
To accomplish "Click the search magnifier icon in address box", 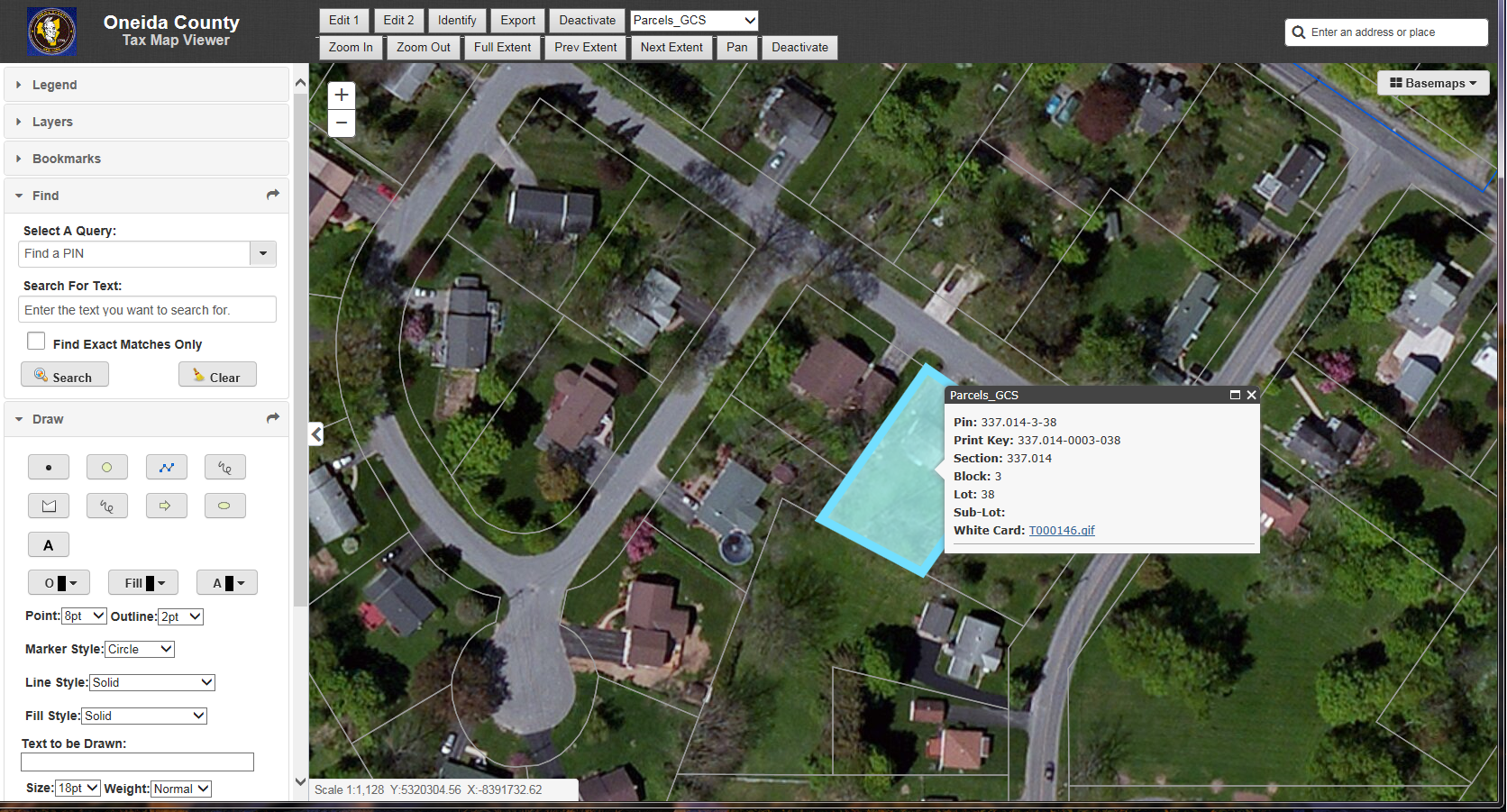I will tap(1299, 32).
